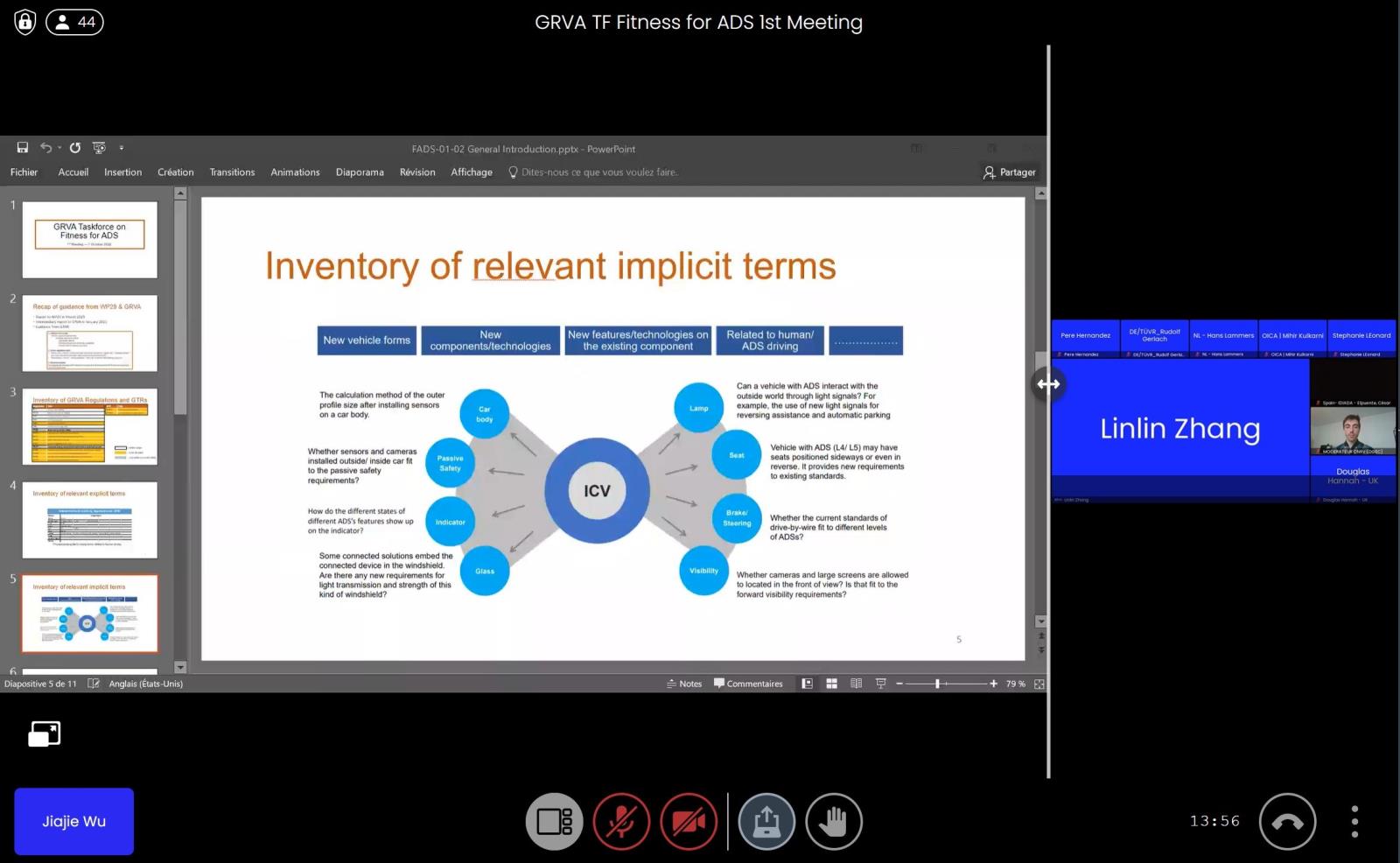Select slide 3 thumbnail in slide panel
The width and height of the screenshot is (1400, 863).
[89, 426]
